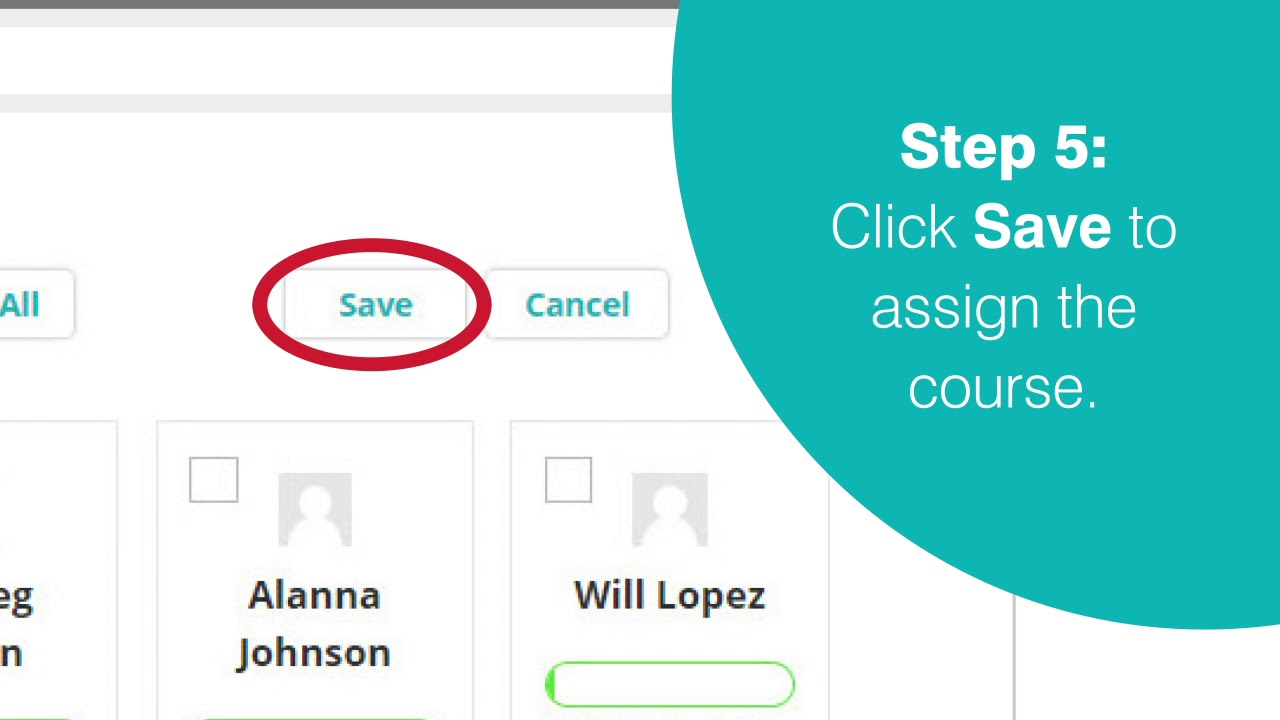This screenshot has height=720, width=1280.
Task: Click Will Lopez's green progress bar
Action: pyautogui.click(x=670, y=685)
